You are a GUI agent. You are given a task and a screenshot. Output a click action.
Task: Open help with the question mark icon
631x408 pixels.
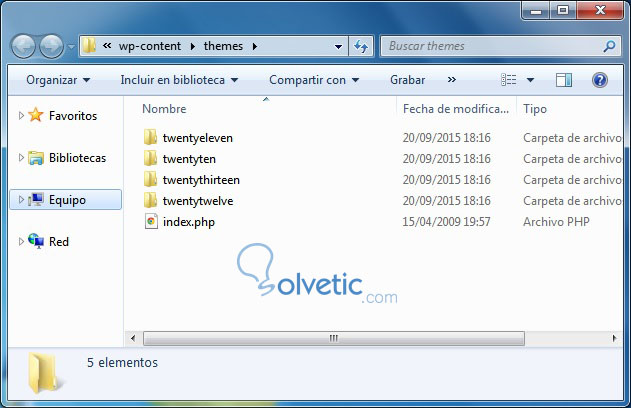[600, 80]
